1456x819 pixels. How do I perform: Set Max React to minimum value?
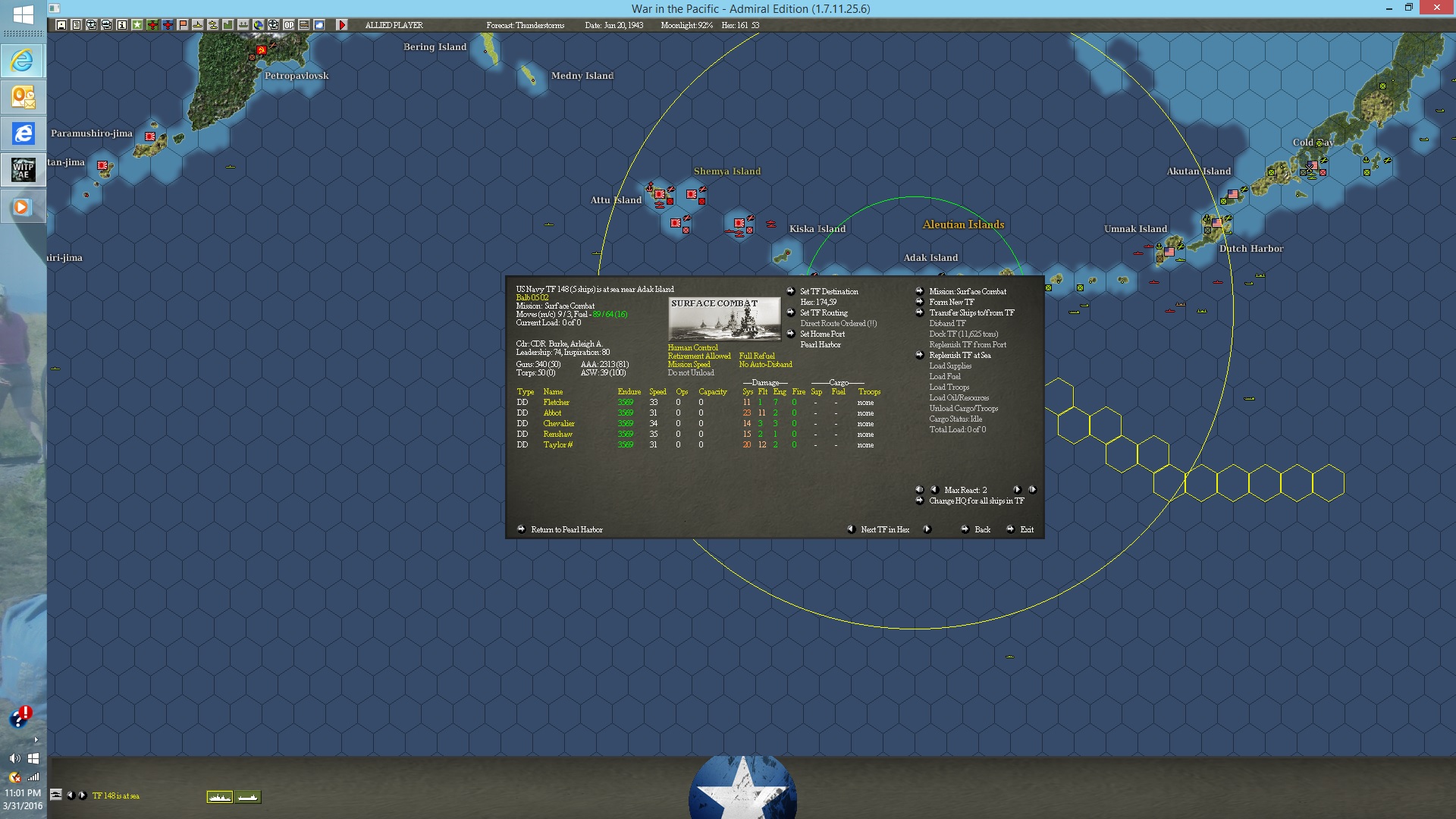(x=920, y=490)
